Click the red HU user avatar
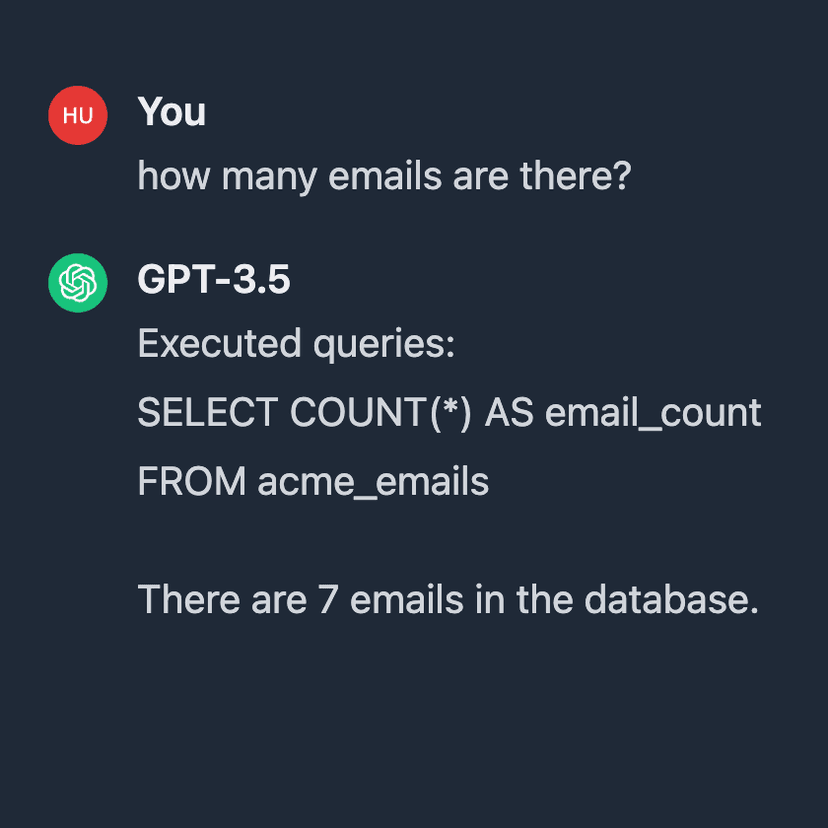Image resolution: width=828 pixels, height=828 pixels. tap(77, 115)
